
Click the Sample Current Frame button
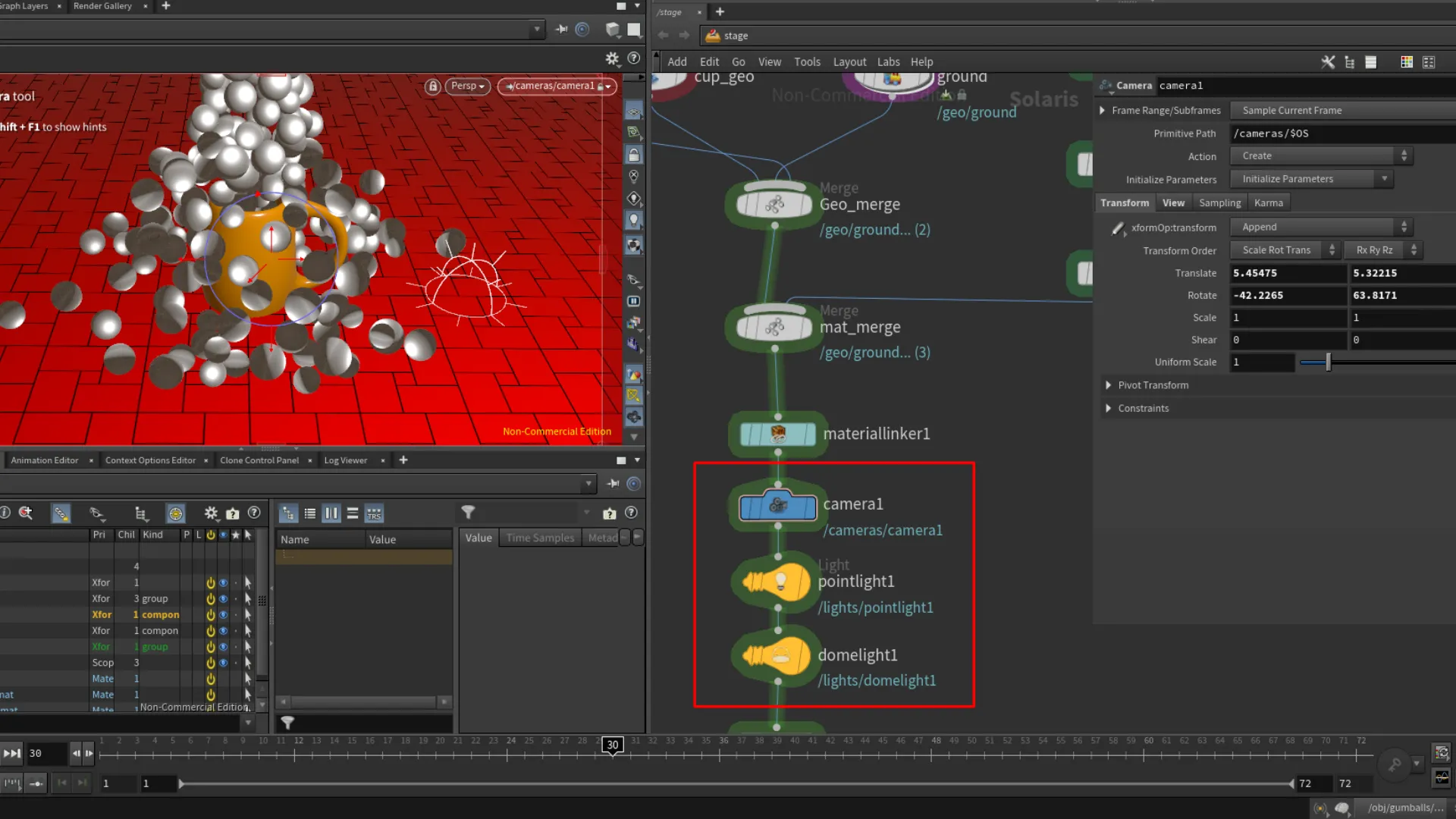(1291, 110)
